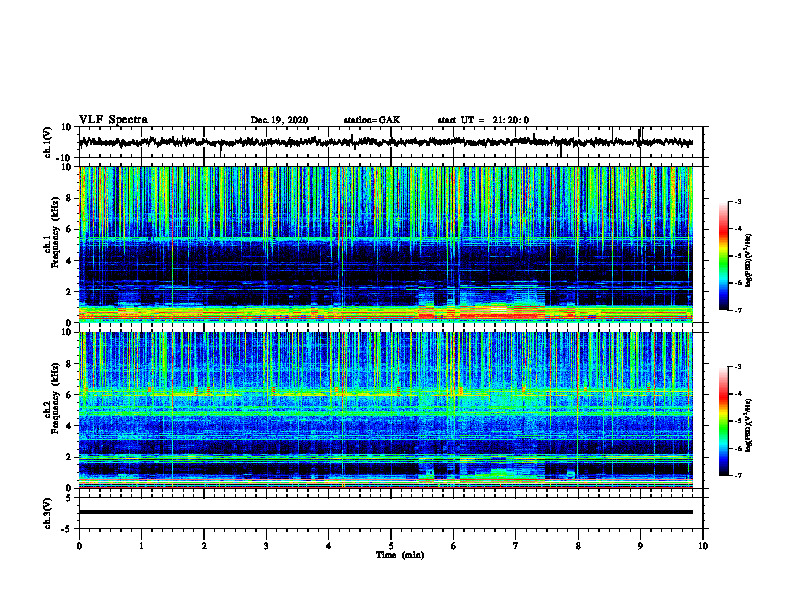This screenshot has height=612, width=792.
Task: Click the "-3" value atop ch.2 colorbar
Action: click(737, 367)
